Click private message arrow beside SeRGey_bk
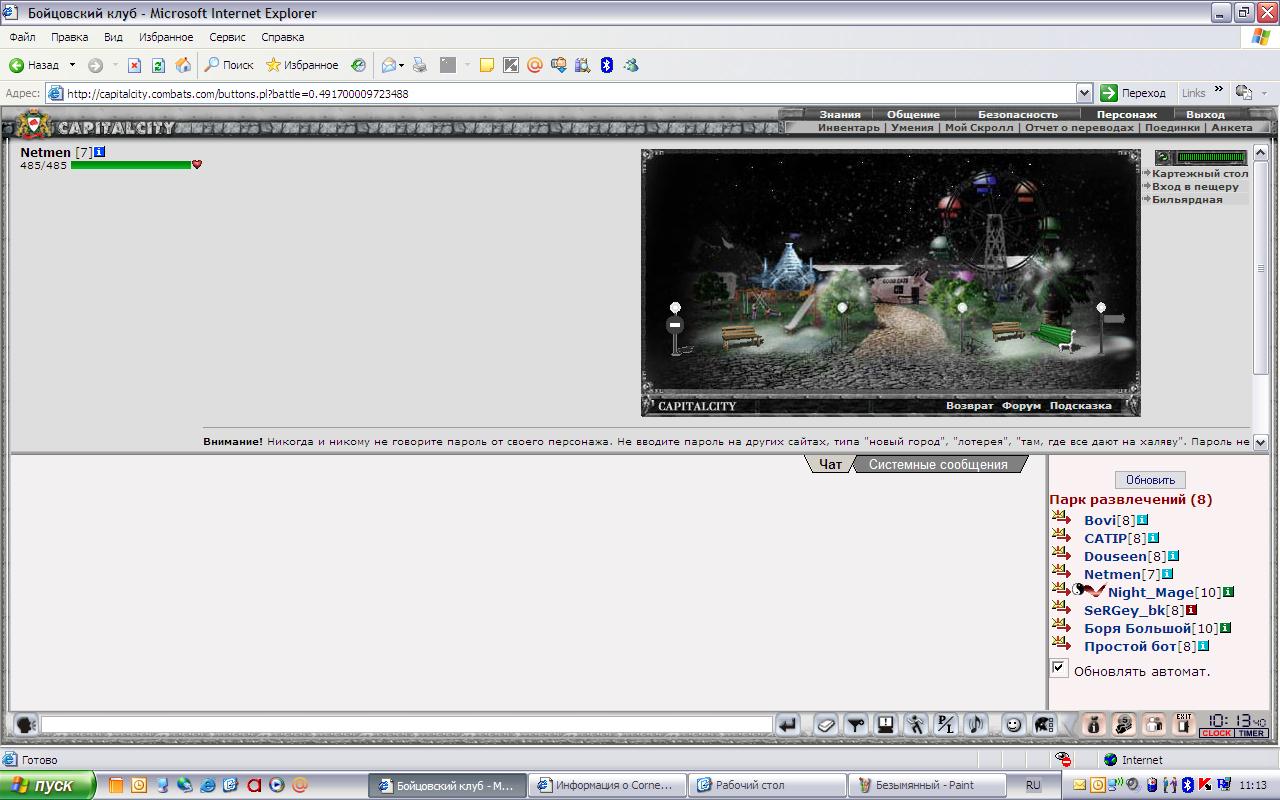Viewport: 1280px width, 800px height. coord(1061,609)
